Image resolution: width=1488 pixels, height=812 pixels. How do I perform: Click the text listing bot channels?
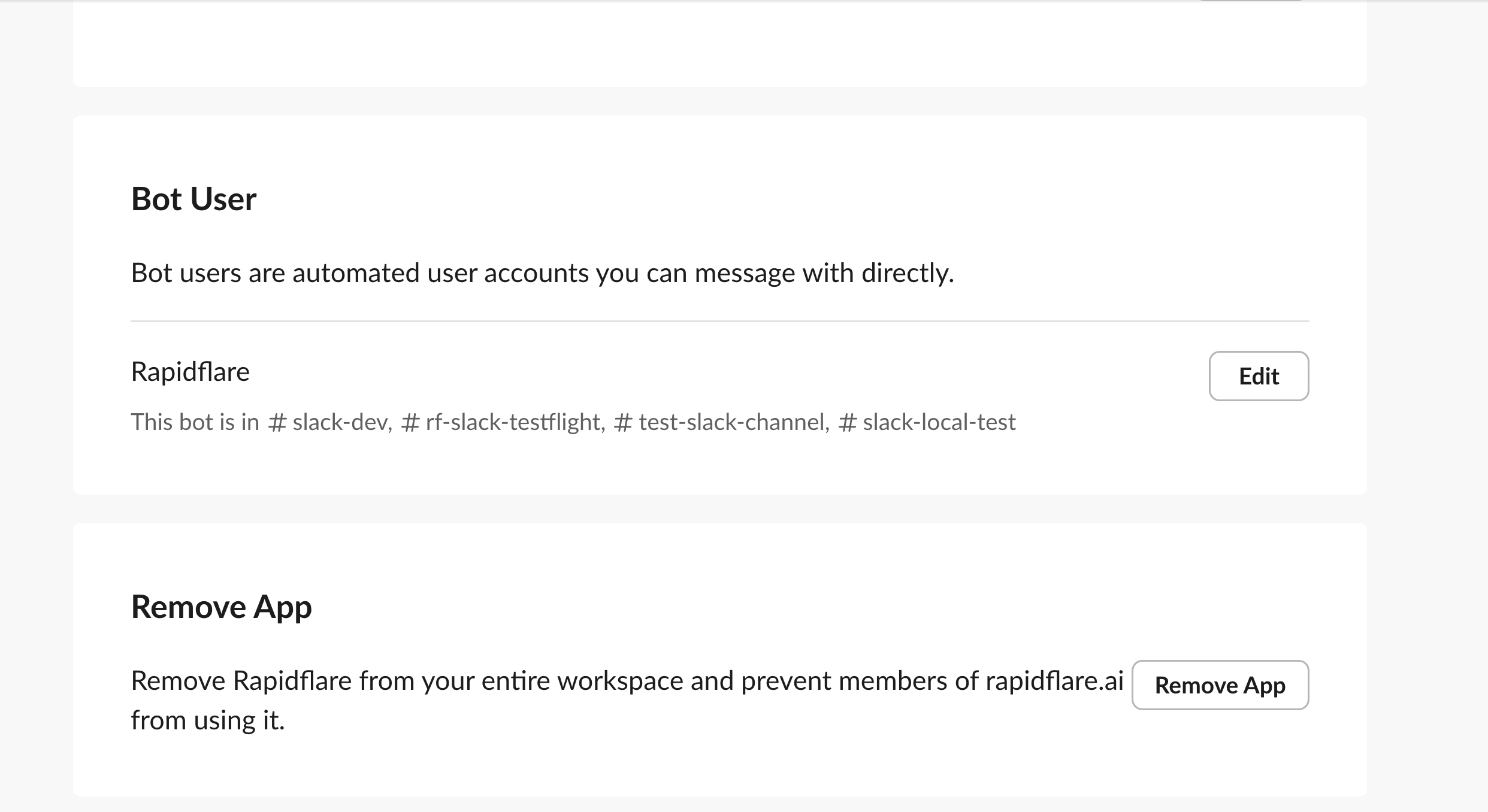573,422
